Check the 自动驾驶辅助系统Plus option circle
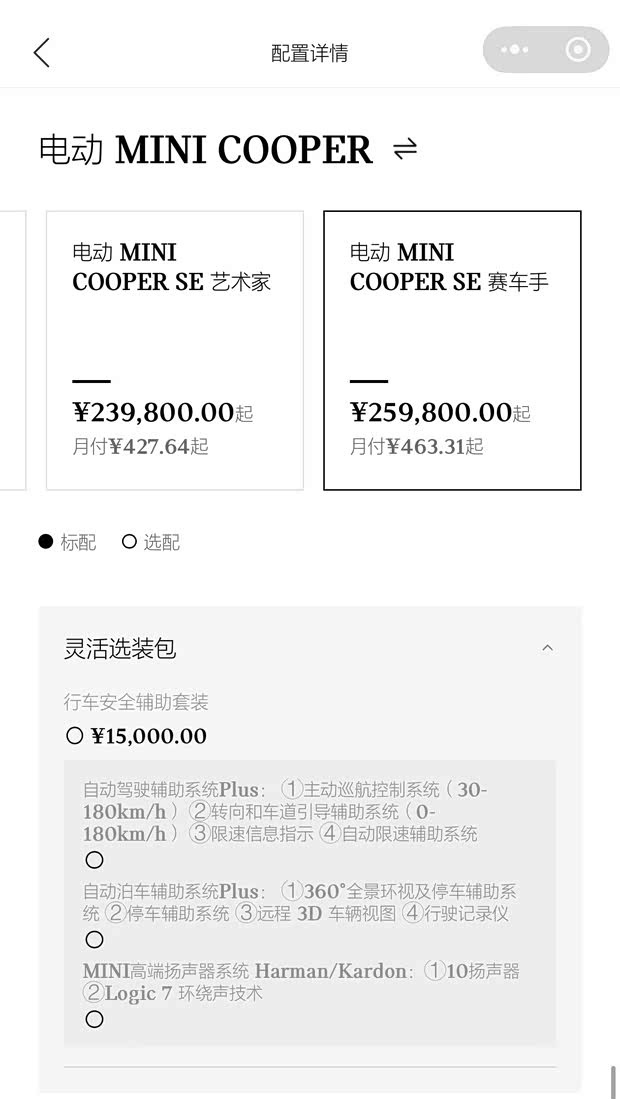Image resolution: width=620 pixels, height=1099 pixels. (95, 860)
